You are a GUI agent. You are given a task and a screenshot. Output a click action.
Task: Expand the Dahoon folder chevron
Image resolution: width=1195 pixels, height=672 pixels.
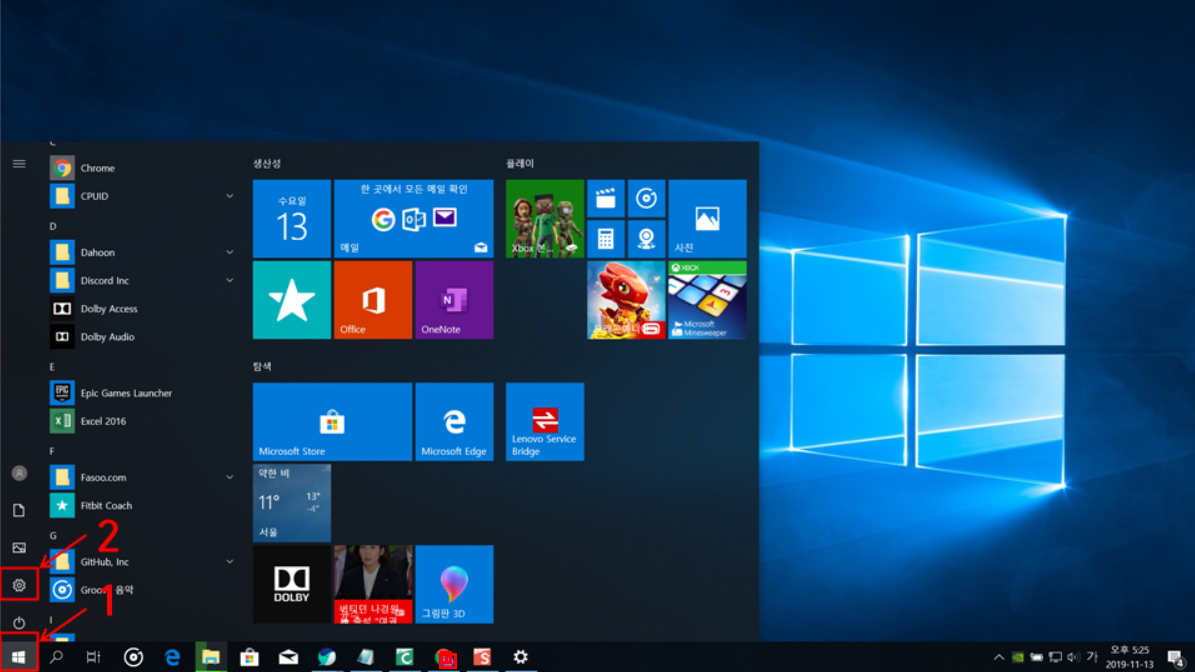[229, 252]
